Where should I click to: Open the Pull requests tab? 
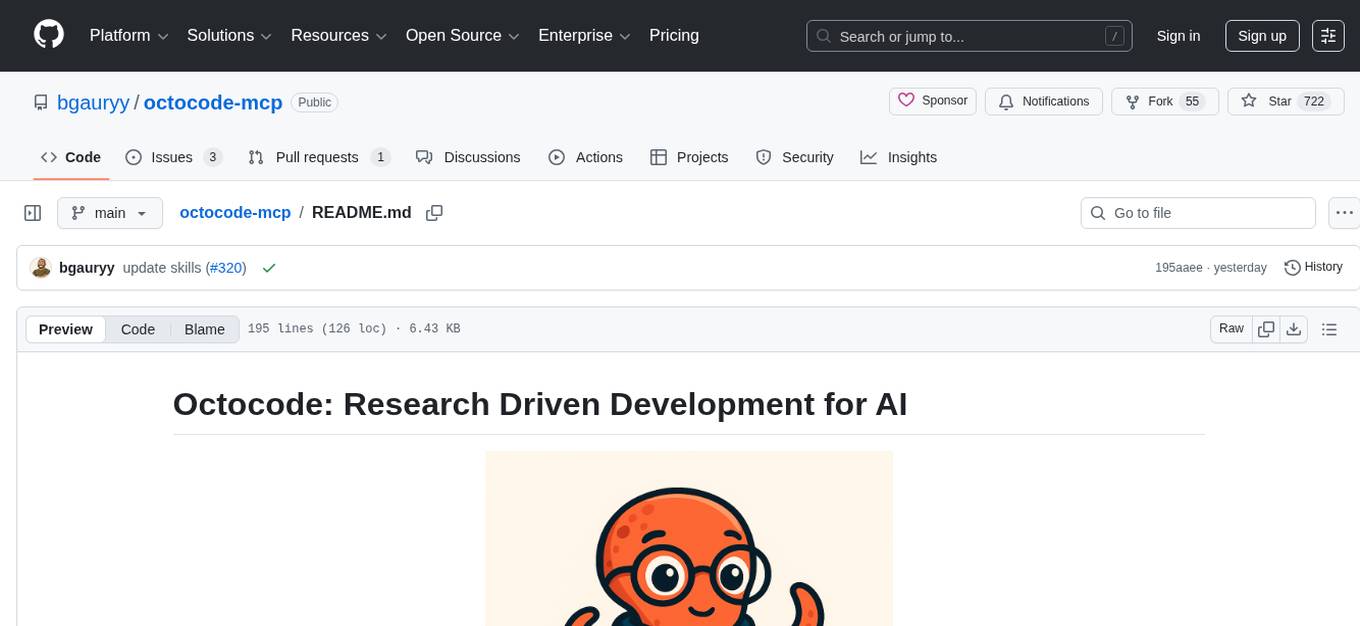click(x=316, y=157)
